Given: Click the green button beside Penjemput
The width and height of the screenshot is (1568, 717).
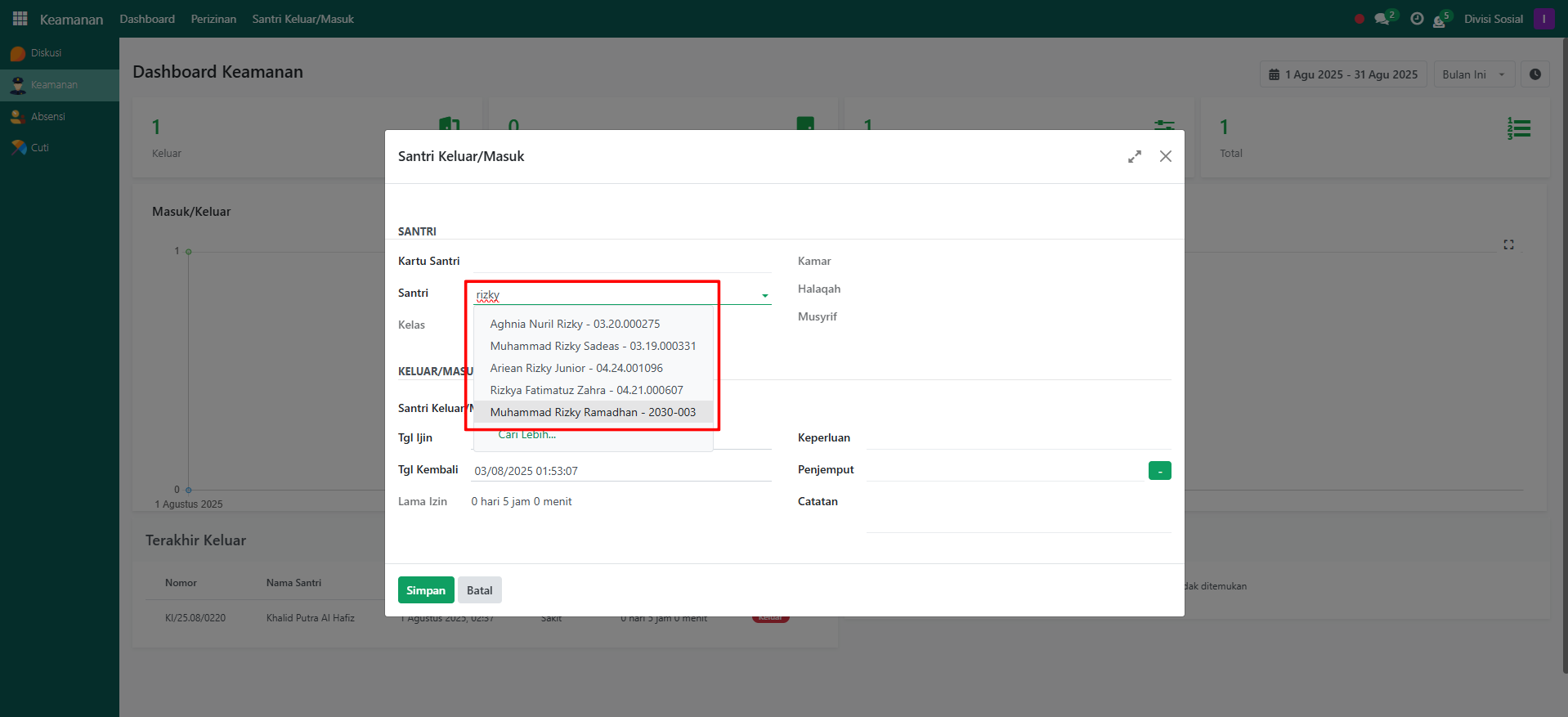Looking at the screenshot, I should coord(1159,471).
